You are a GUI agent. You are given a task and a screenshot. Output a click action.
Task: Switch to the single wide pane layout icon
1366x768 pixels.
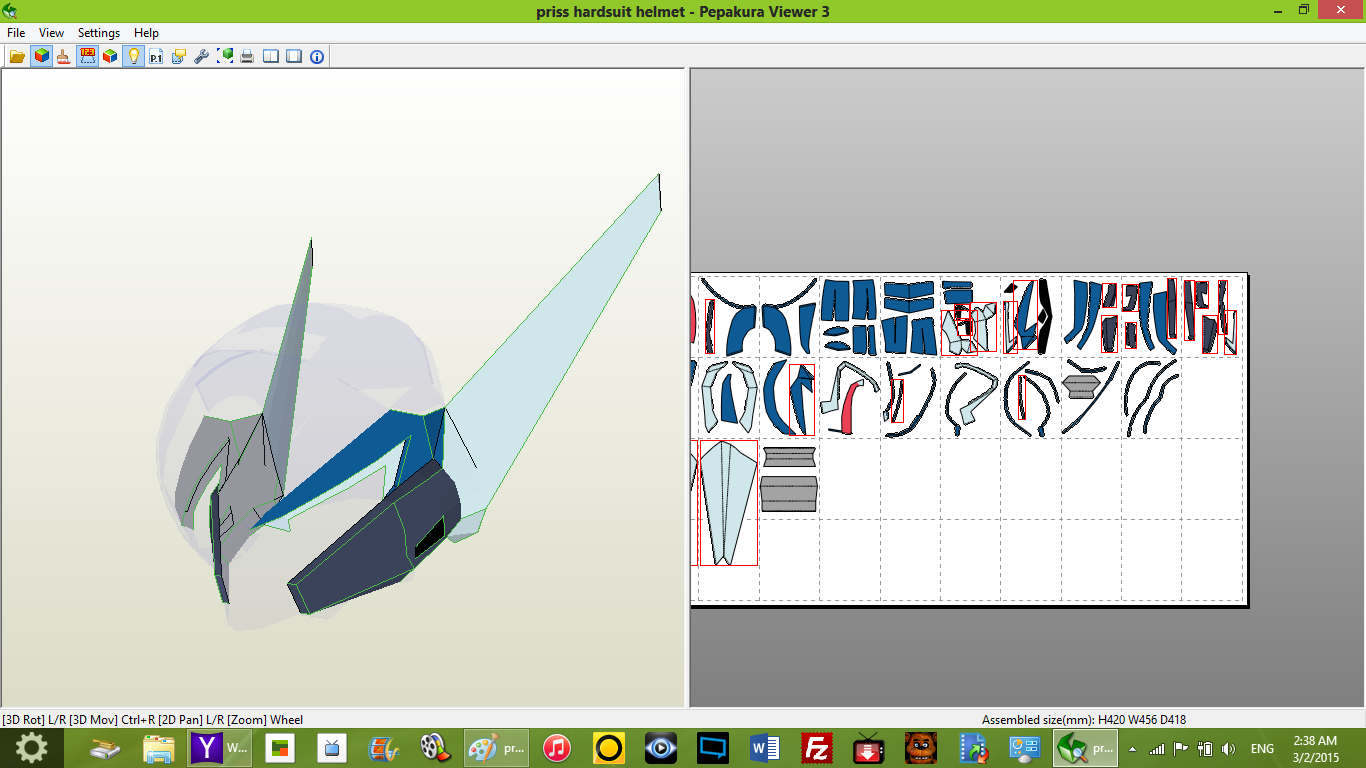tap(294, 56)
